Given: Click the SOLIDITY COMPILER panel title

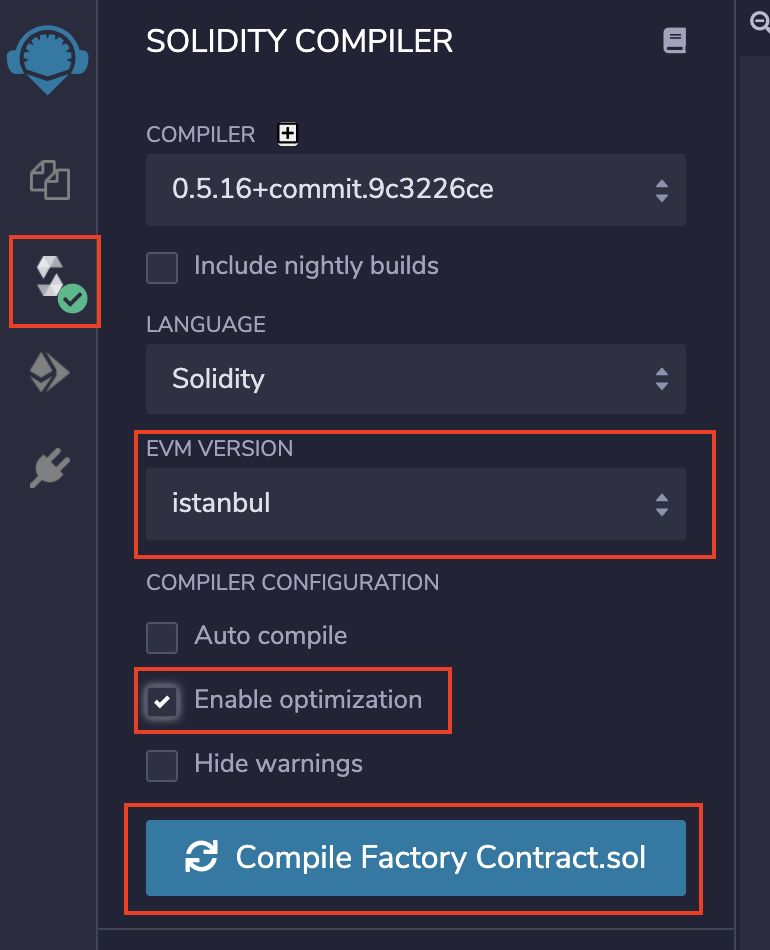Looking at the screenshot, I should [x=299, y=41].
